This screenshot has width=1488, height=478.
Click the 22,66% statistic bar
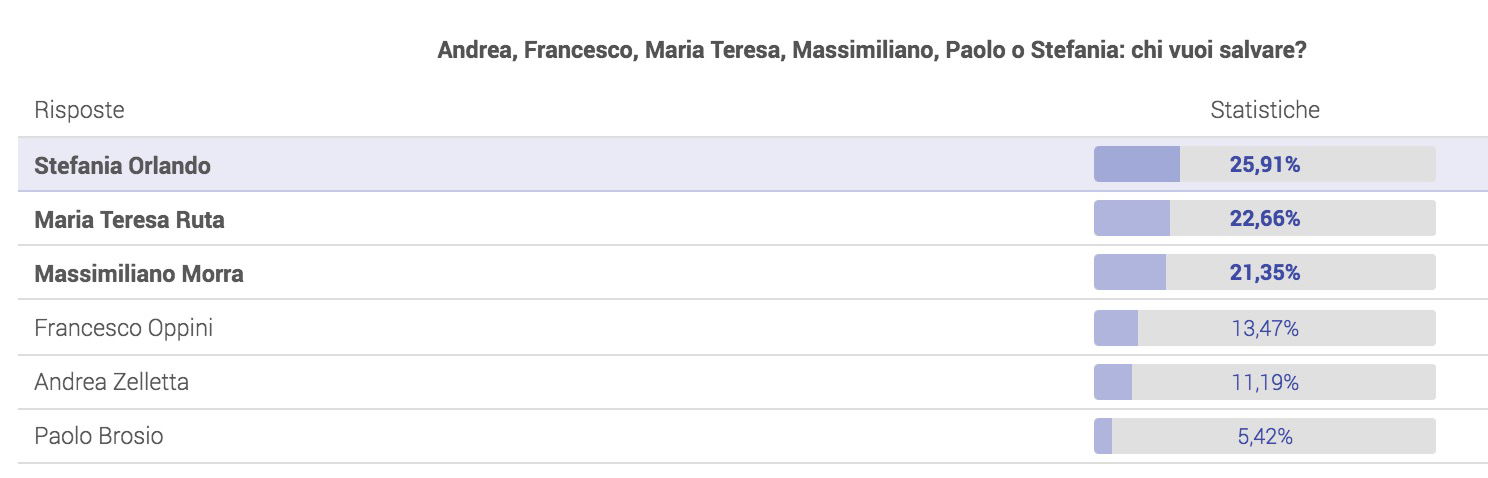coord(1264,218)
